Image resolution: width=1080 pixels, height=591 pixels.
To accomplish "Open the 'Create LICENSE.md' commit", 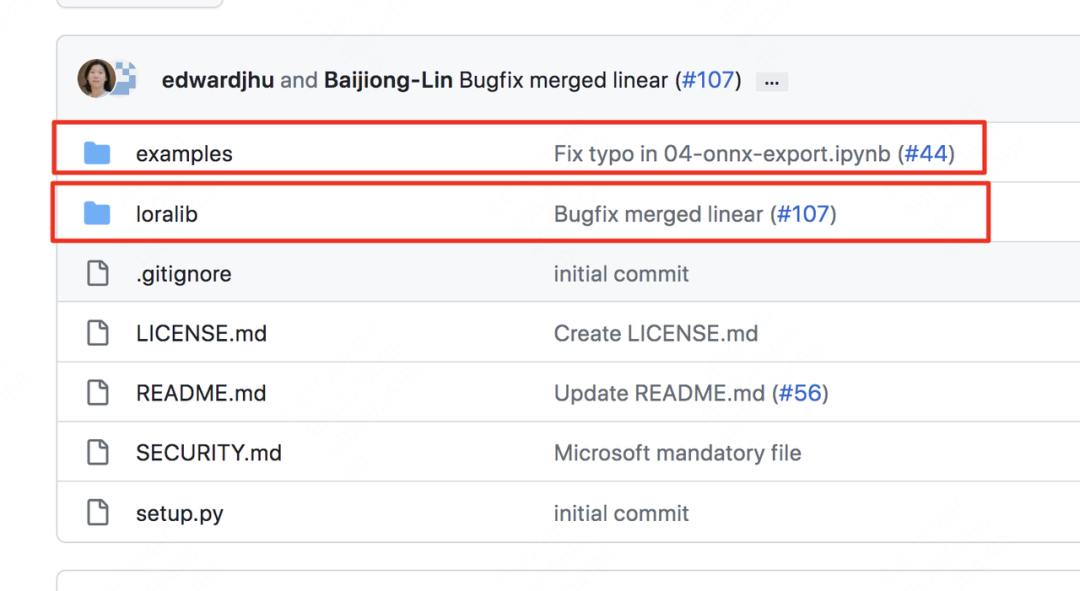I will [x=656, y=333].
